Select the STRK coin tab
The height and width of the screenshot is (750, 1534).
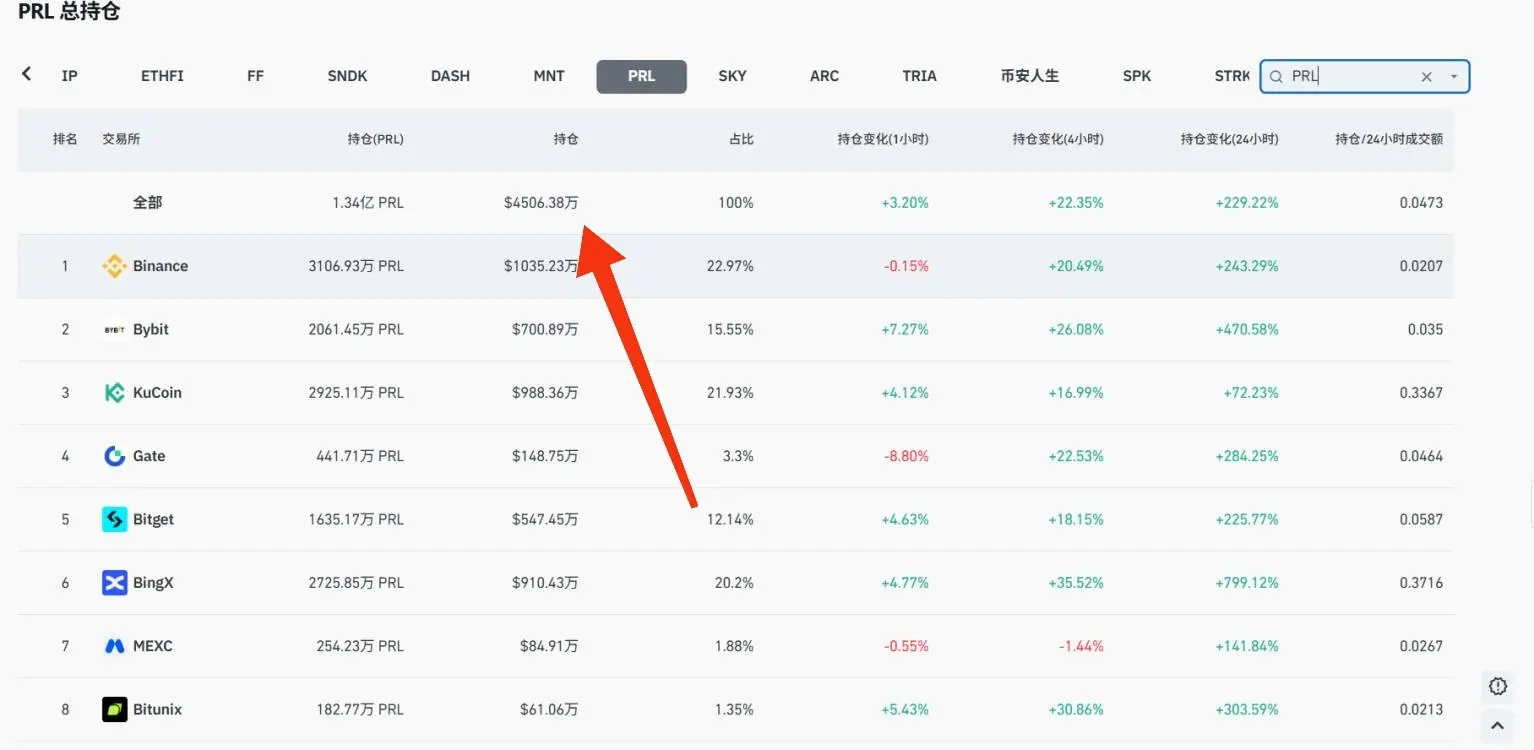[x=1232, y=76]
